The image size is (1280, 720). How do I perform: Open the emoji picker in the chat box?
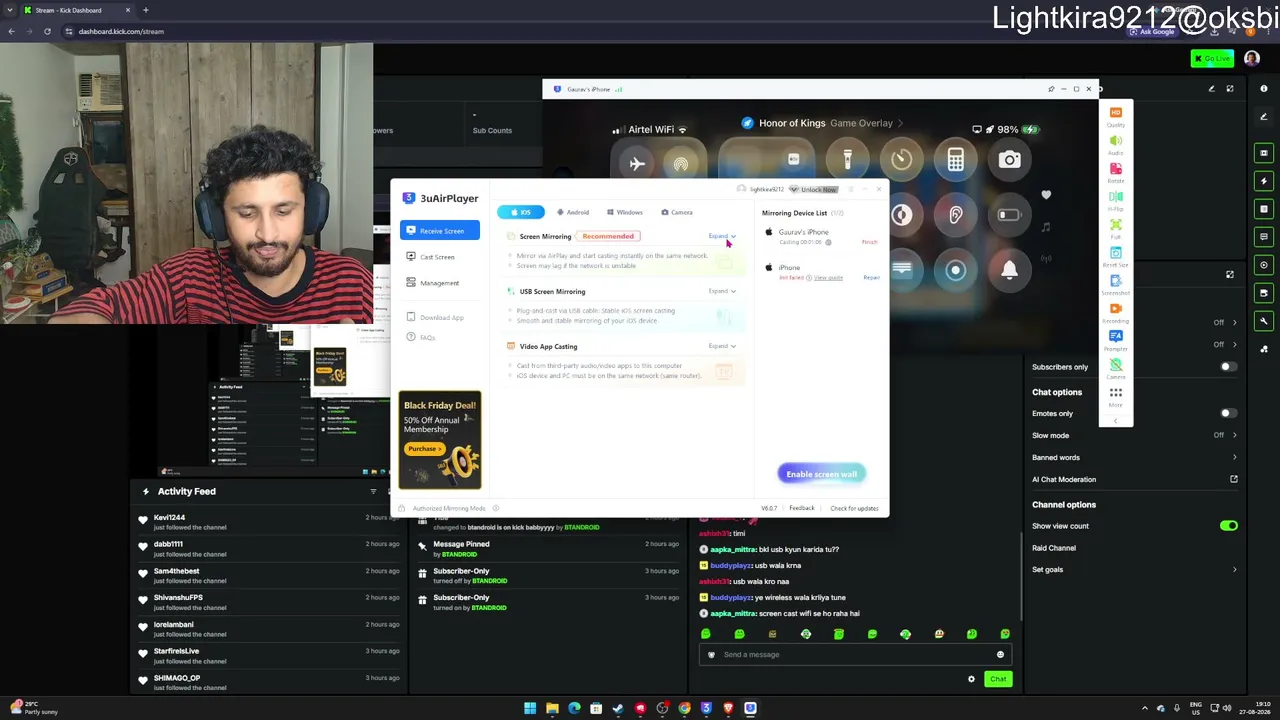1000,655
